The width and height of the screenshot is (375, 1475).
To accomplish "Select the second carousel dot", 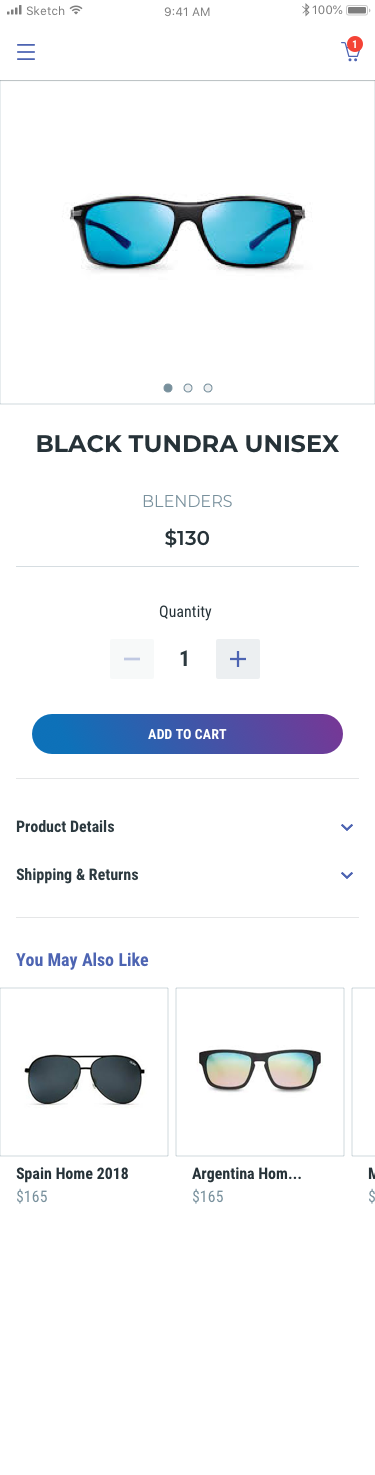I will pos(188,388).
